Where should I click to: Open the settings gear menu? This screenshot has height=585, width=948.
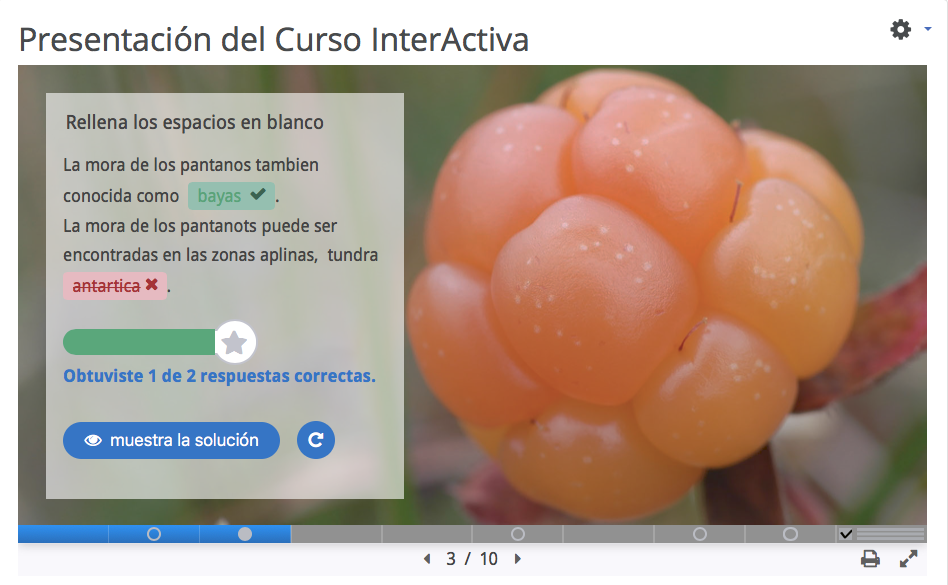point(902,30)
